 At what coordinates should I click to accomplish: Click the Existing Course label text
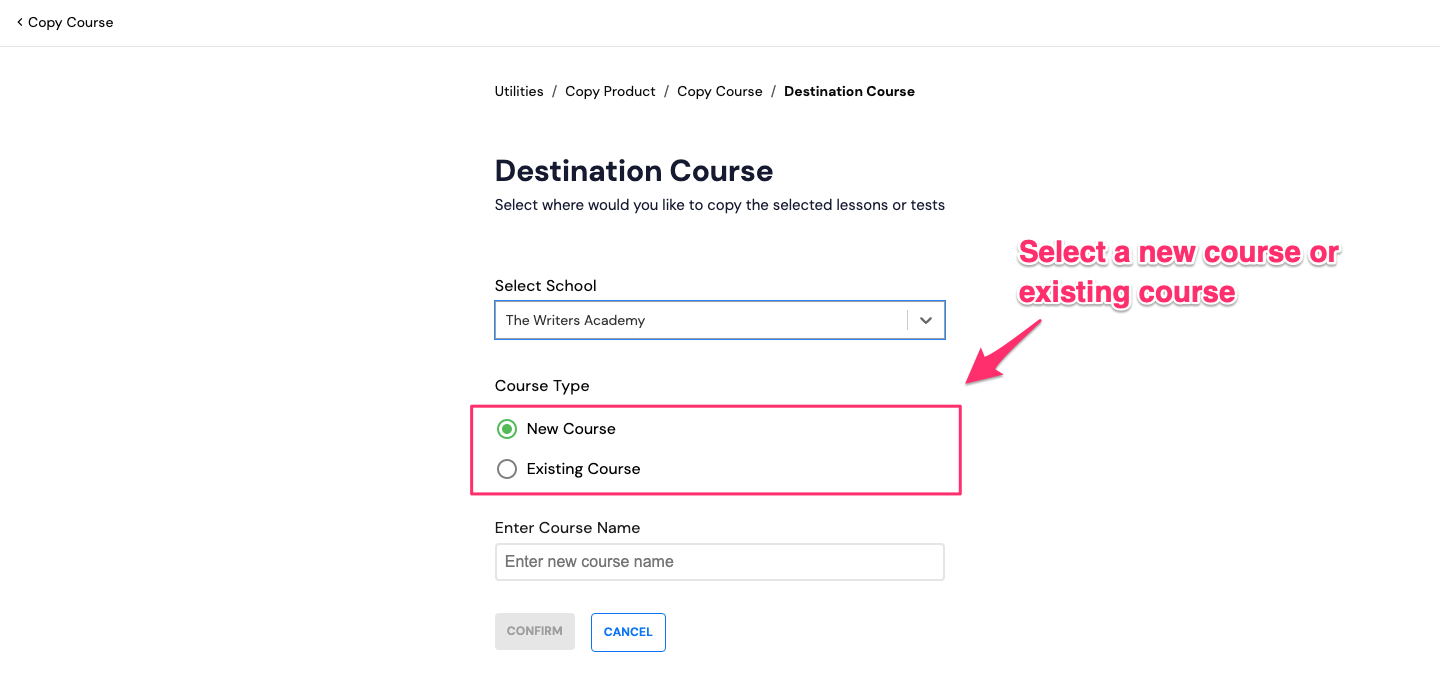[583, 469]
